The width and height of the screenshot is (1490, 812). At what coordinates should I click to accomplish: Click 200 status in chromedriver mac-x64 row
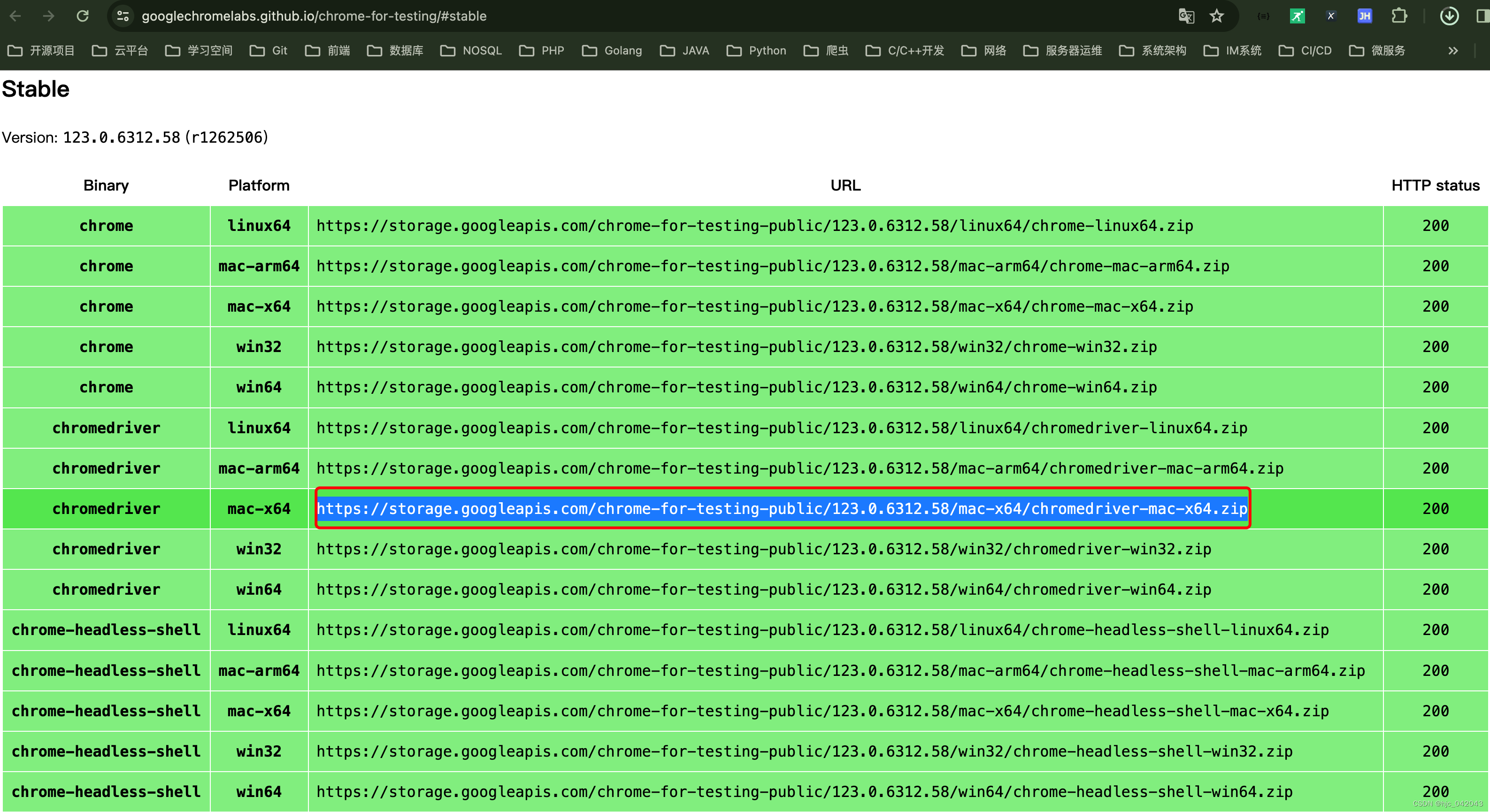pyautogui.click(x=1436, y=509)
